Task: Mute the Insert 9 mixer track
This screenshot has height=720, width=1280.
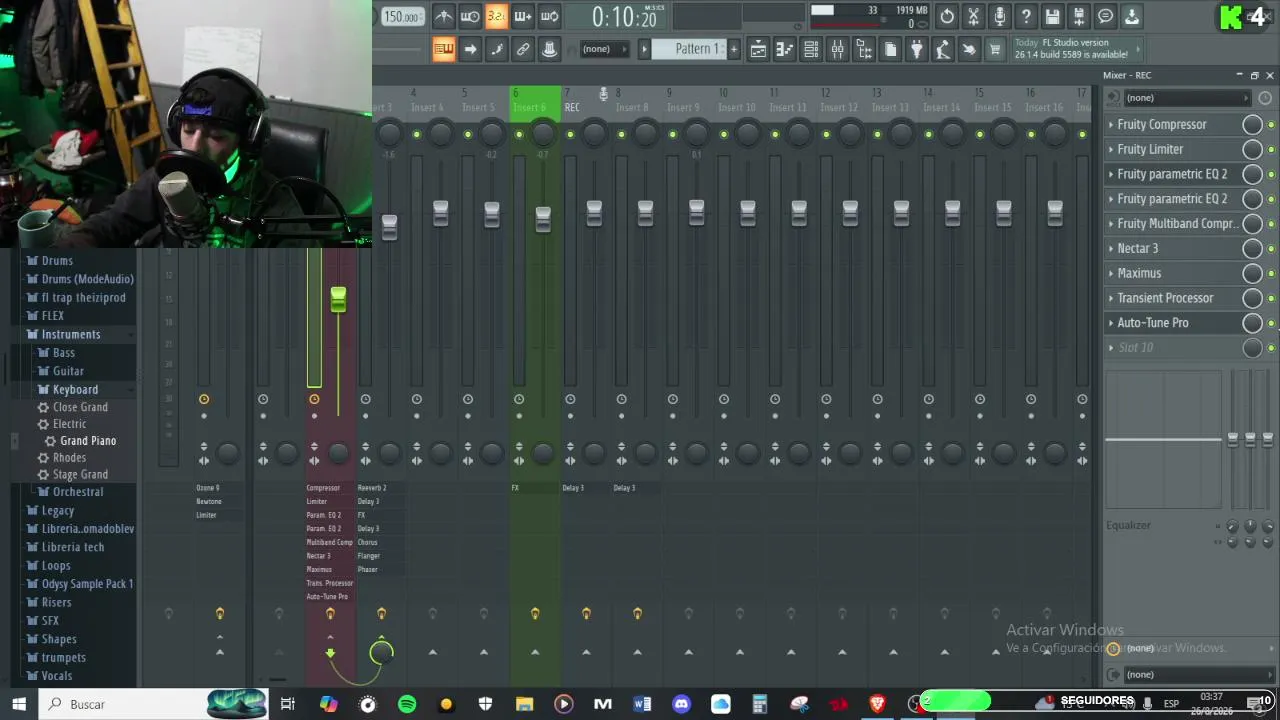Action: [x=672, y=134]
